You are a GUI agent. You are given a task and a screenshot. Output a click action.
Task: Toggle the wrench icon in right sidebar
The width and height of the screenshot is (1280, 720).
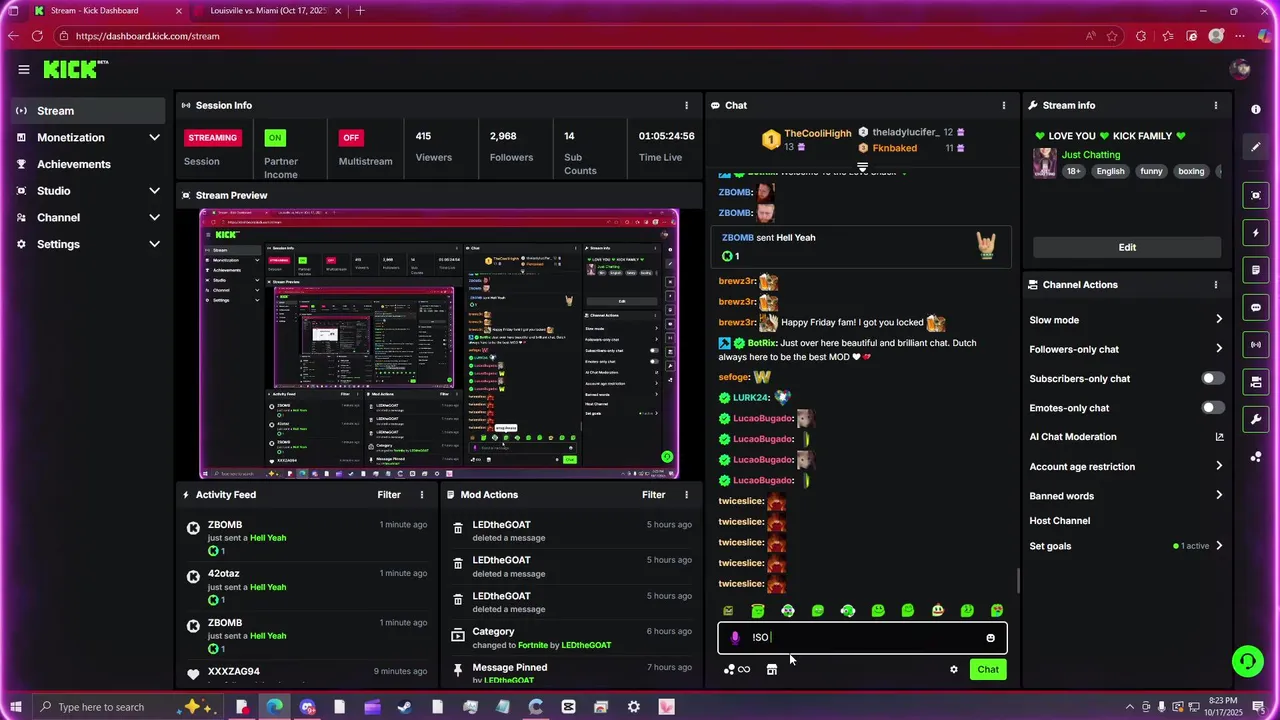point(1256,419)
